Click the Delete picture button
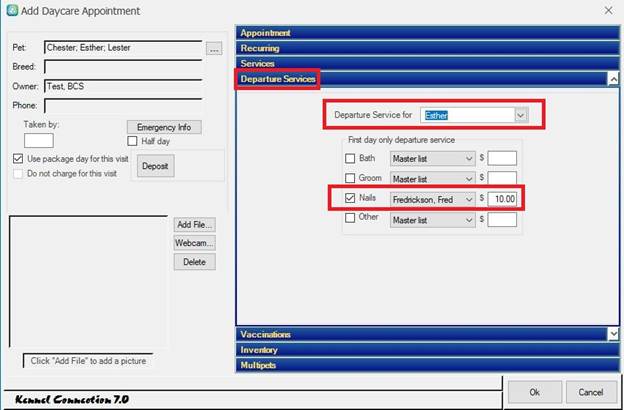This screenshot has height=410, width=624. point(195,262)
